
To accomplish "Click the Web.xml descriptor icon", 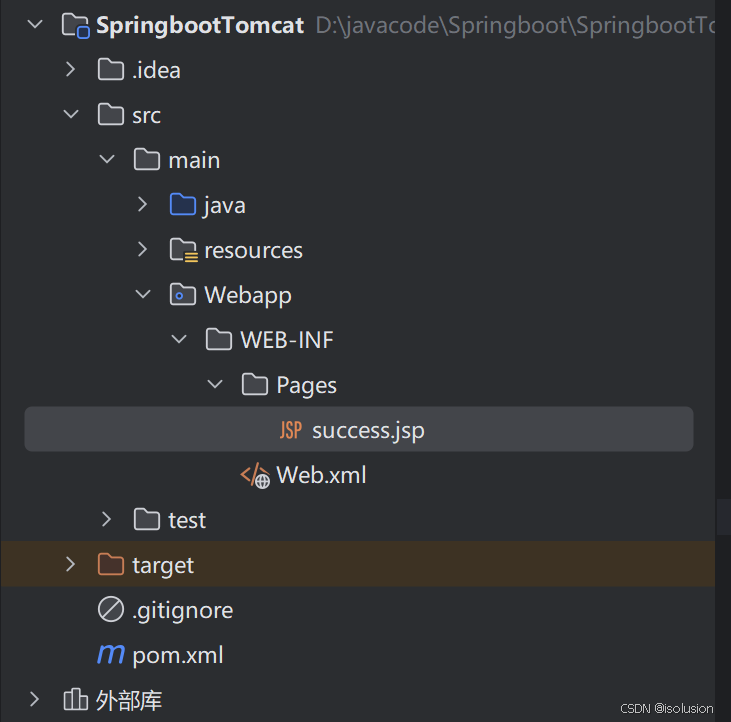I will (255, 475).
